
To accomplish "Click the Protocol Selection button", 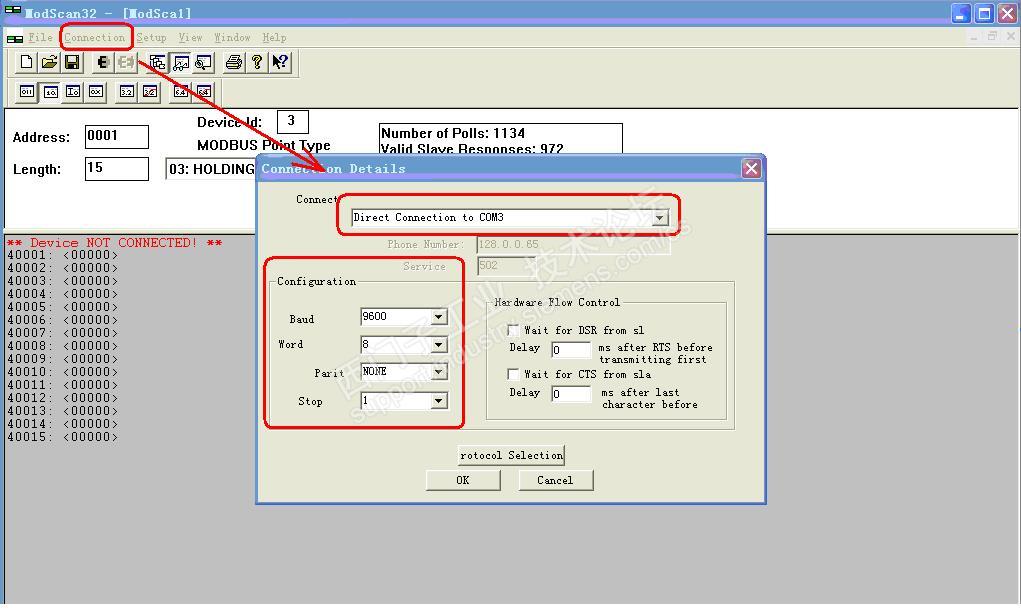I will [x=511, y=455].
